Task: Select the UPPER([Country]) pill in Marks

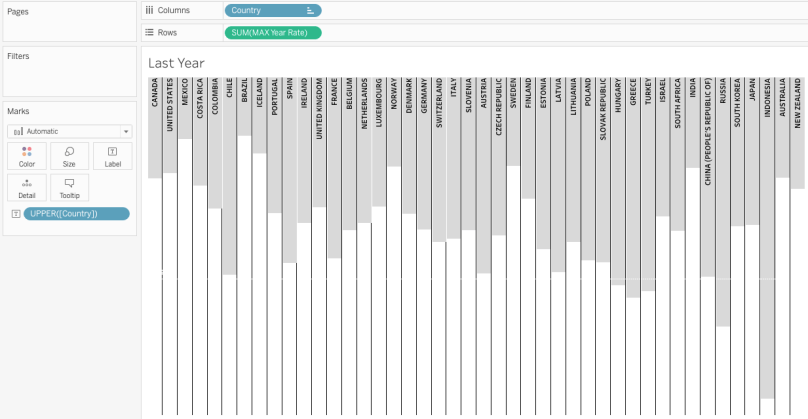Action: [x=76, y=214]
